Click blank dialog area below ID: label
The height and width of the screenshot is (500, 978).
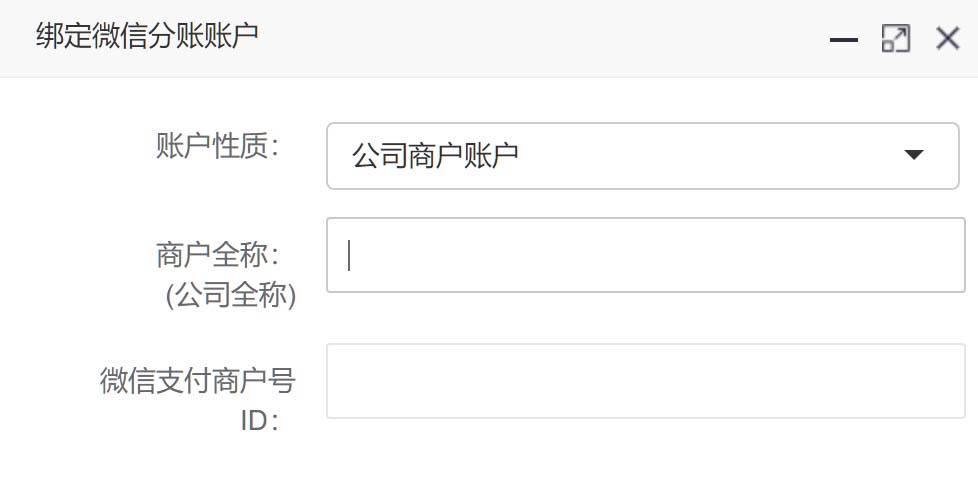pyautogui.click(x=200, y=470)
